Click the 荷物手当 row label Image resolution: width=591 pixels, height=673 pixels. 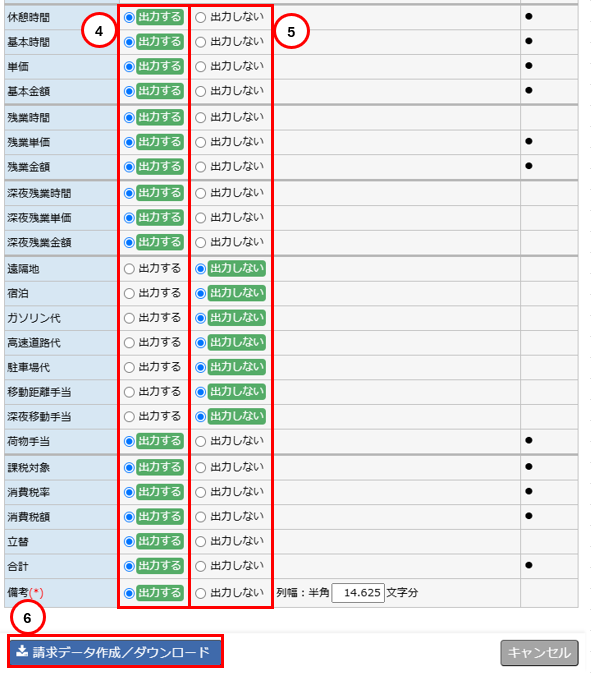coord(28,441)
